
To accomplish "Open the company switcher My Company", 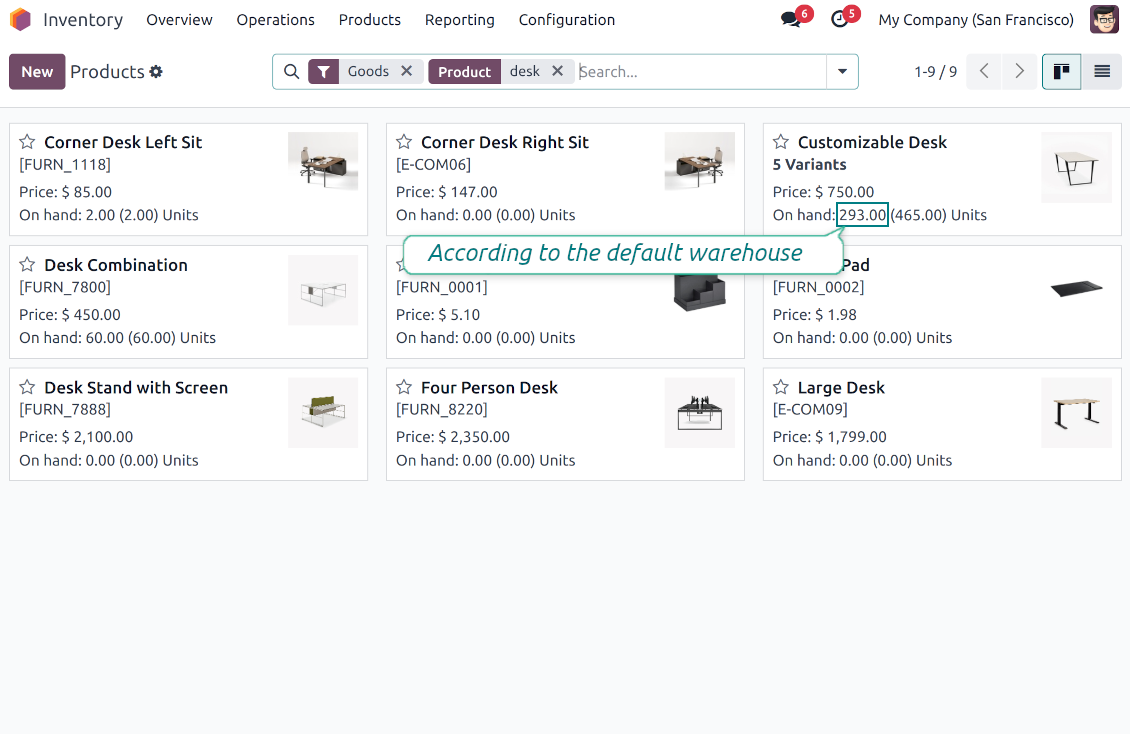I will click(976, 20).
